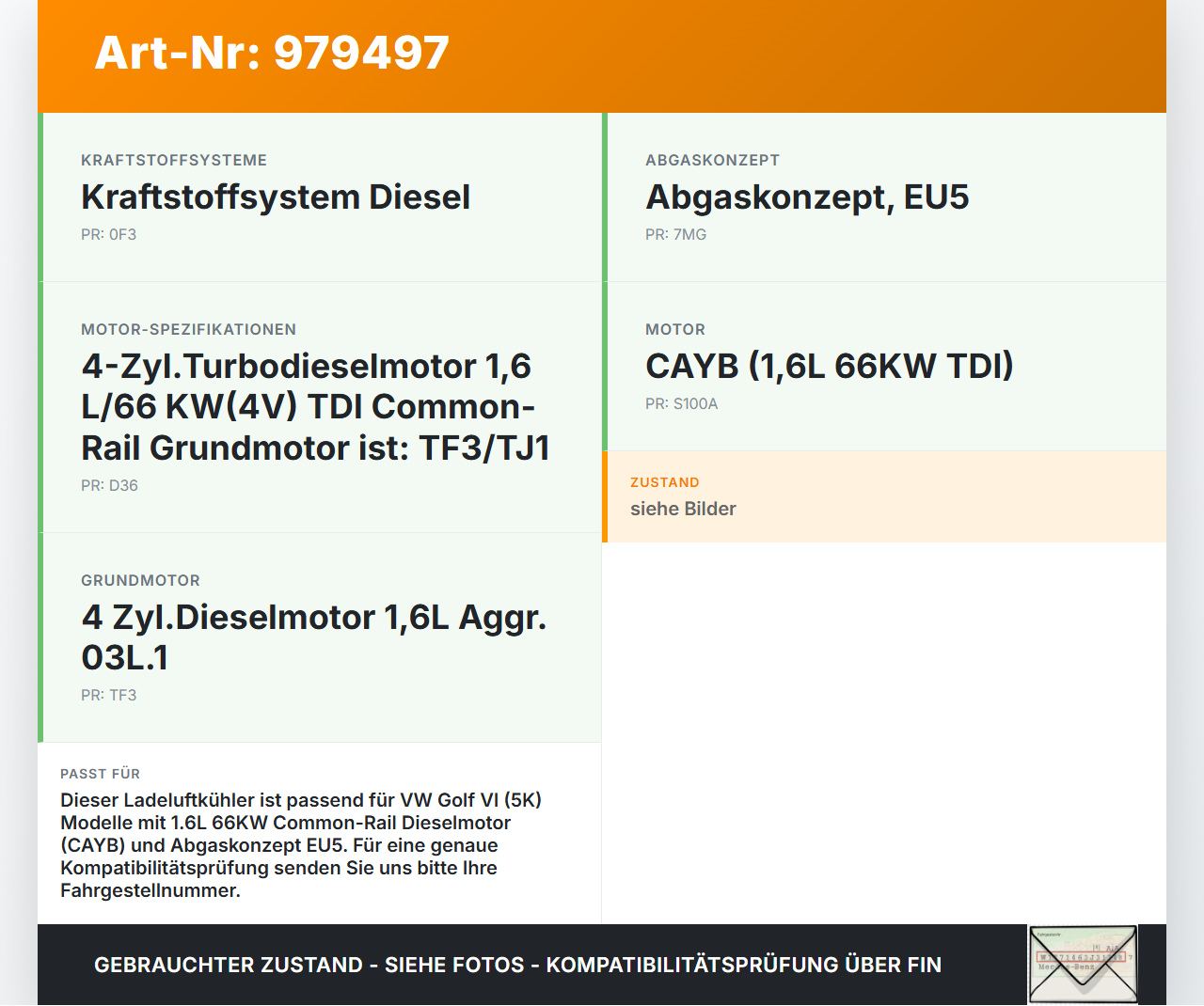Click the Grundmotor 03L.1 card

(x=320, y=637)
